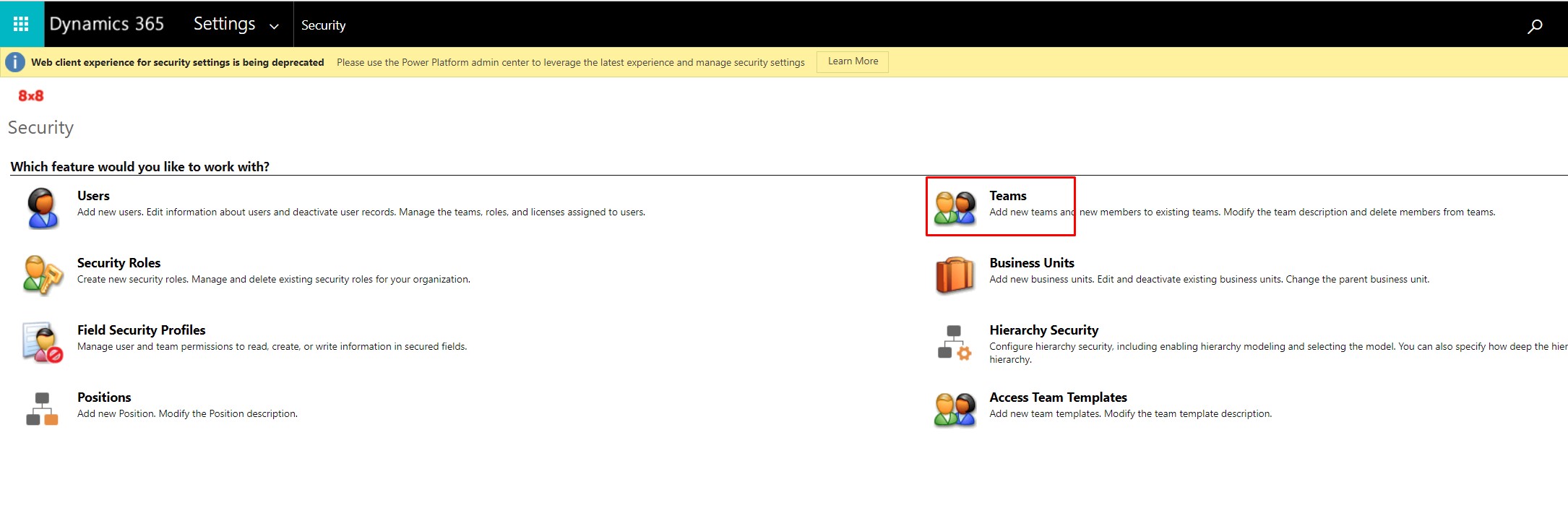Click the 'Web client experience' deprecation heading
This screenshot has height=516, width=1568.
[x=177, y=63]
